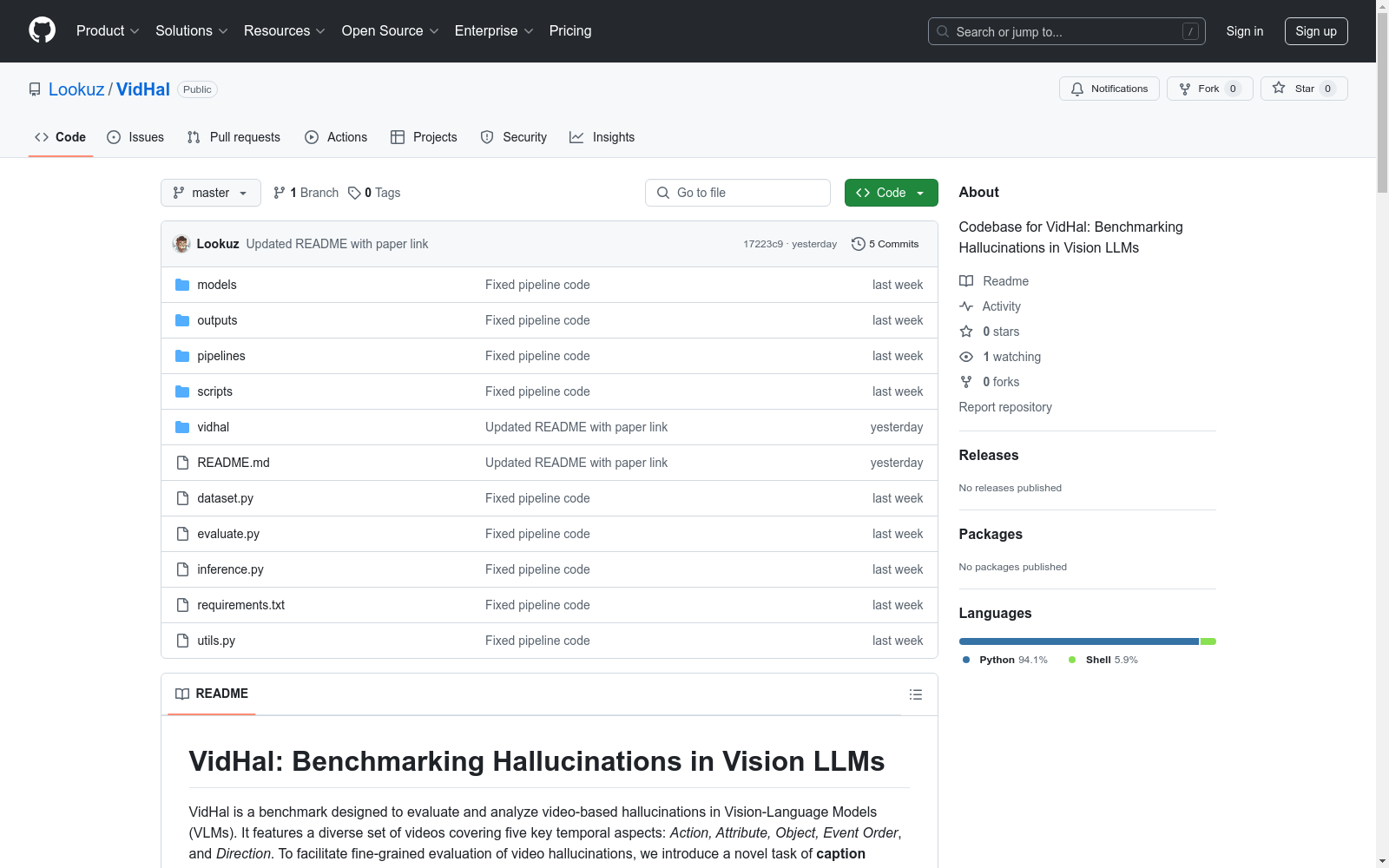Click the Shell 5.9% language label
This screenshot has height=868, width=1389.
coord(1103,660)
